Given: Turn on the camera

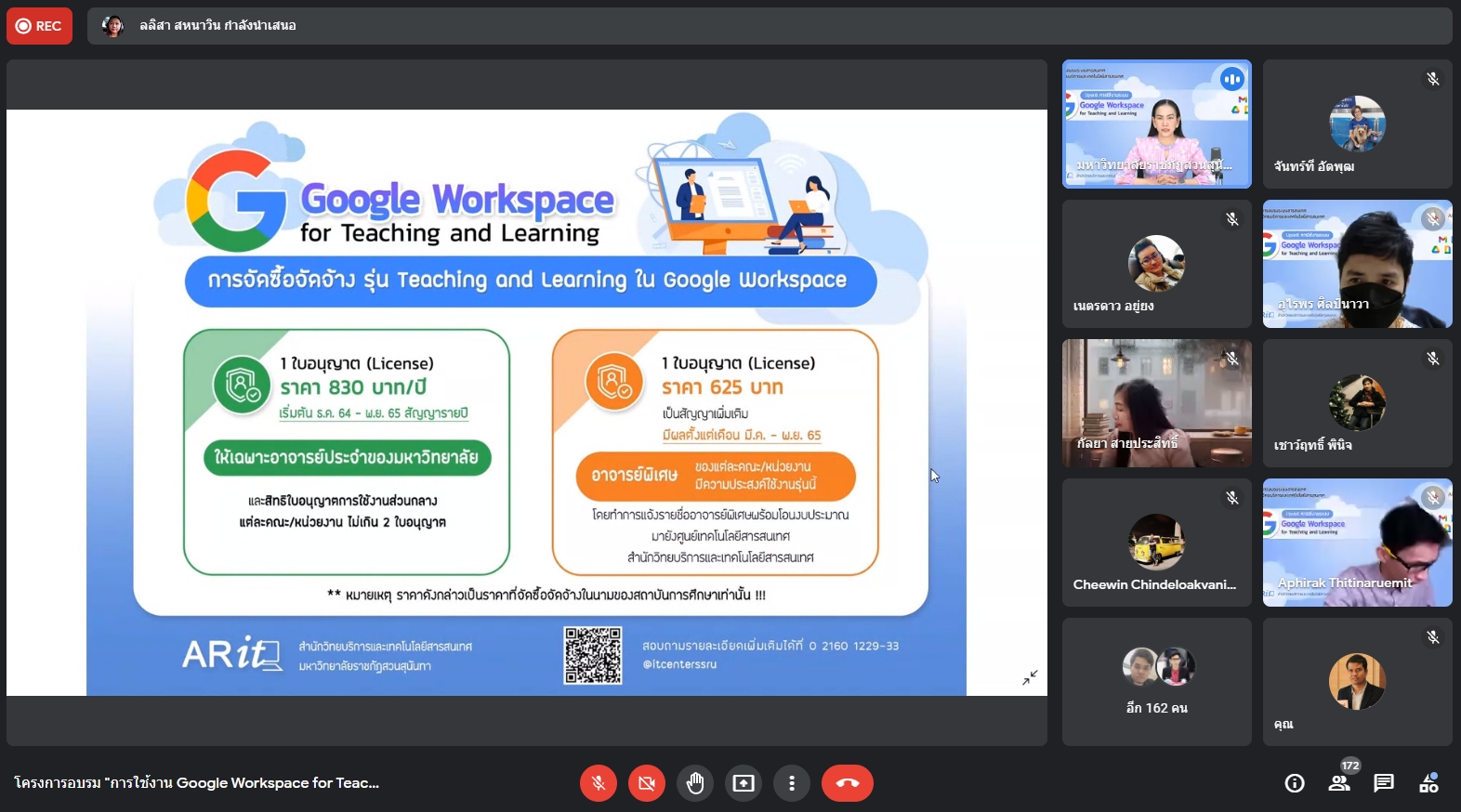Looking at the screenshot, I should click(x=647, y=783).
